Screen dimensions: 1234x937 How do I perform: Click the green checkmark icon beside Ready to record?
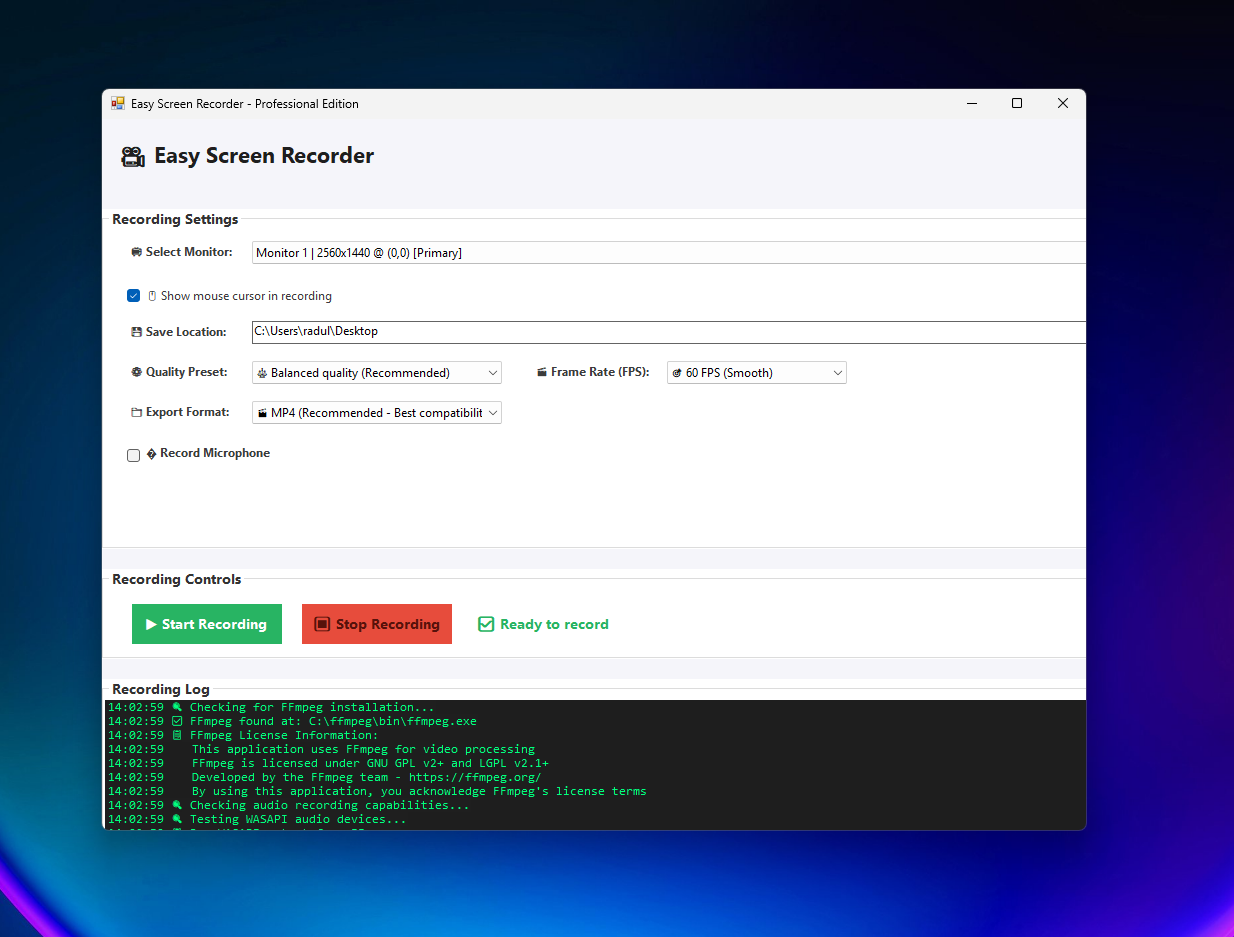point(486,624)
